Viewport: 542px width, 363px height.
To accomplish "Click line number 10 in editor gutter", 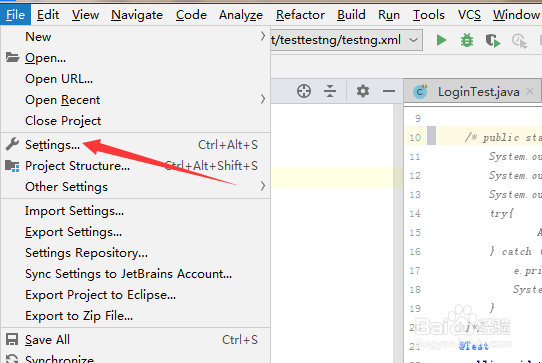I will tap(415, 138).
